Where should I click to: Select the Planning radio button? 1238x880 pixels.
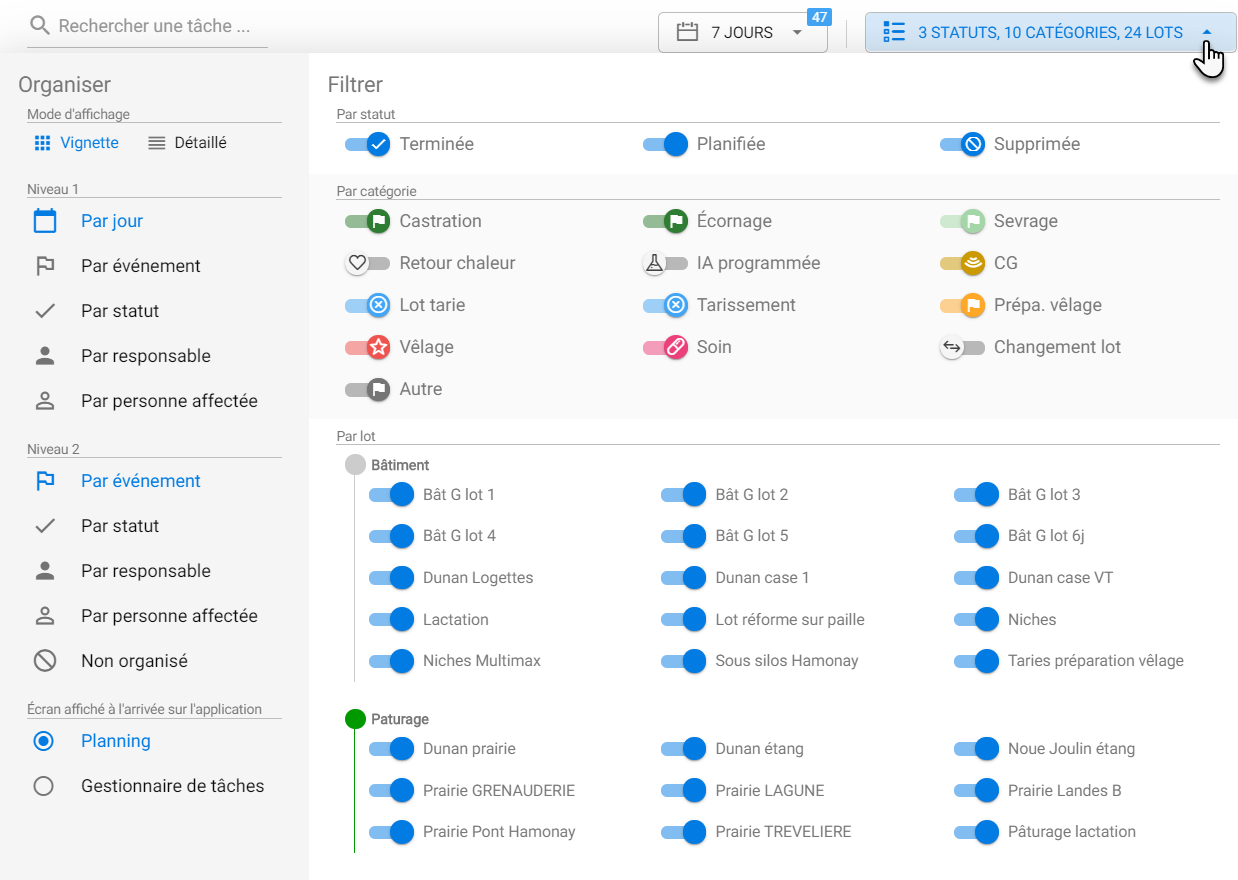coord(43,741)
